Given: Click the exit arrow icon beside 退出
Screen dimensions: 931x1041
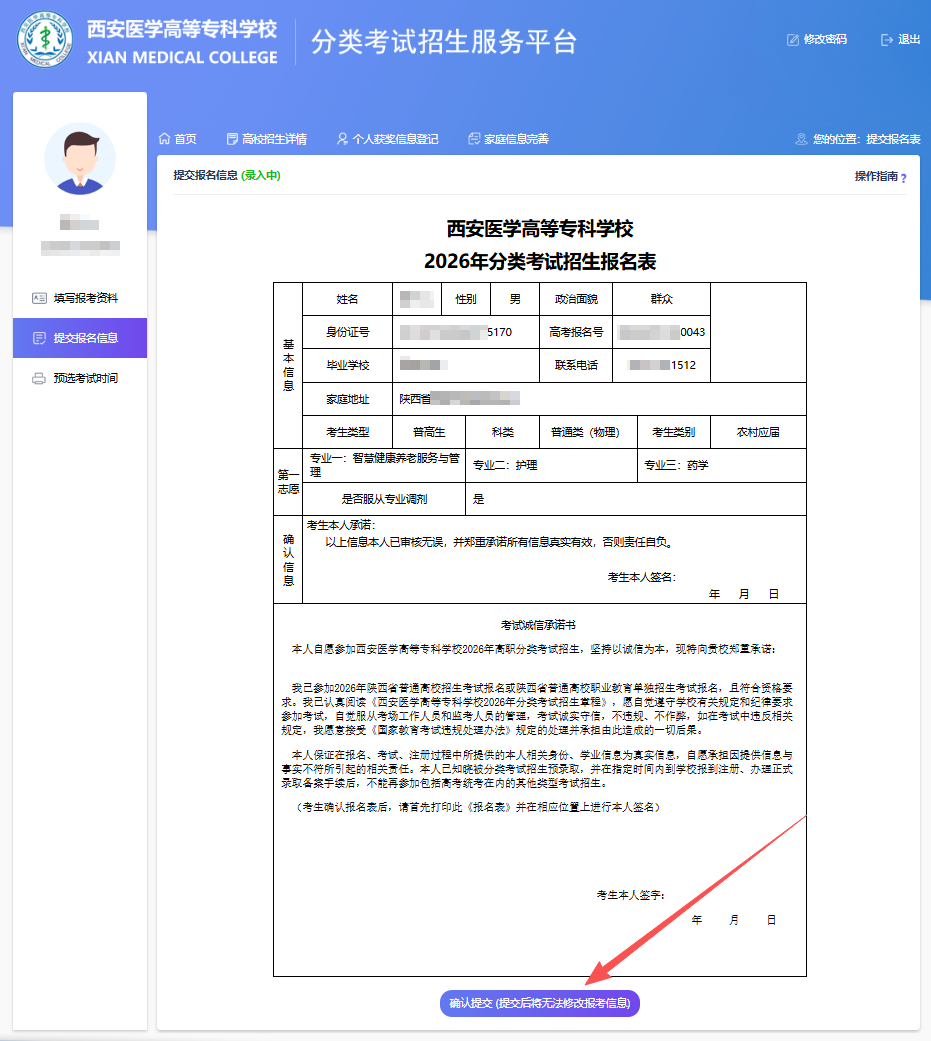Looking at the screenshot, I should click(886, 40).
